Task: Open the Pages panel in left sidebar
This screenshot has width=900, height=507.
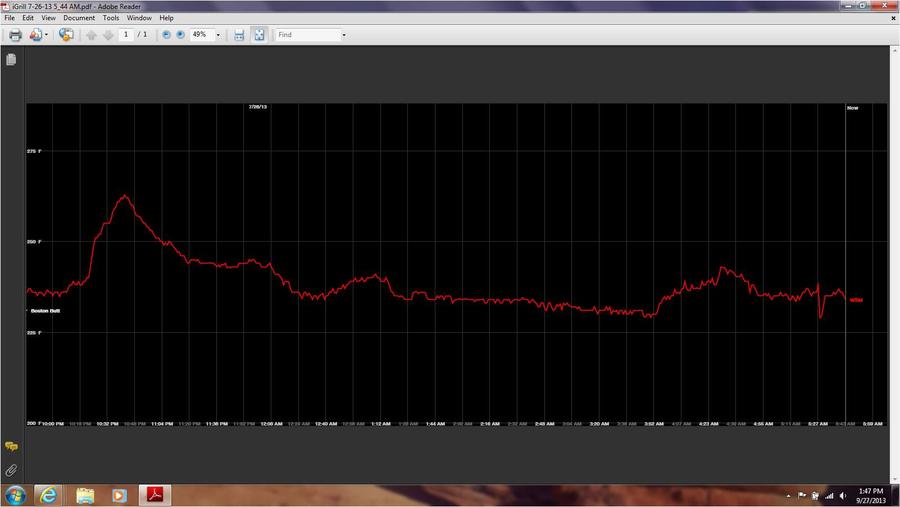Action: tap(11, 60)
